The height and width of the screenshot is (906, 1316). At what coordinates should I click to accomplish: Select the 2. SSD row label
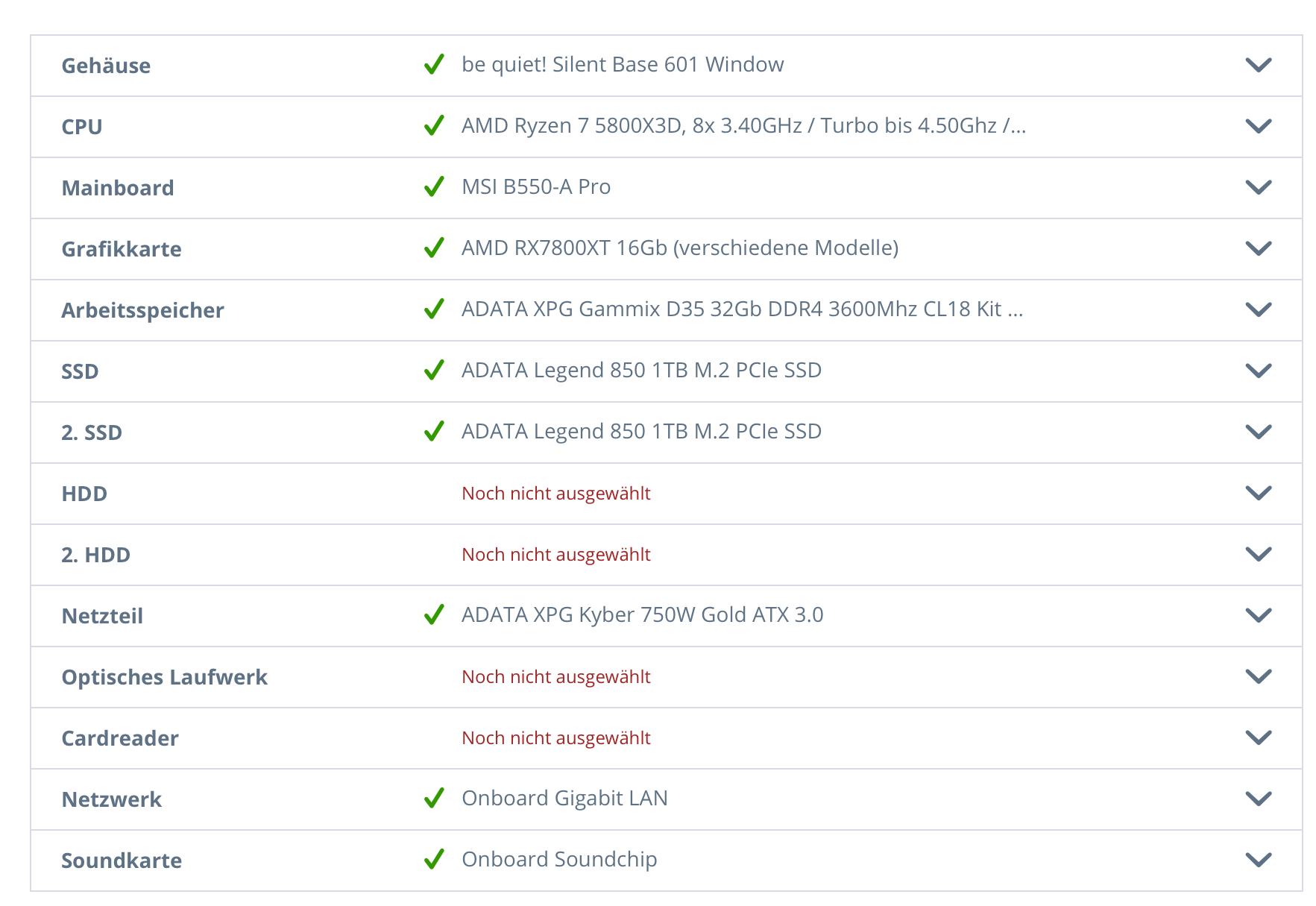click(92, 432)
